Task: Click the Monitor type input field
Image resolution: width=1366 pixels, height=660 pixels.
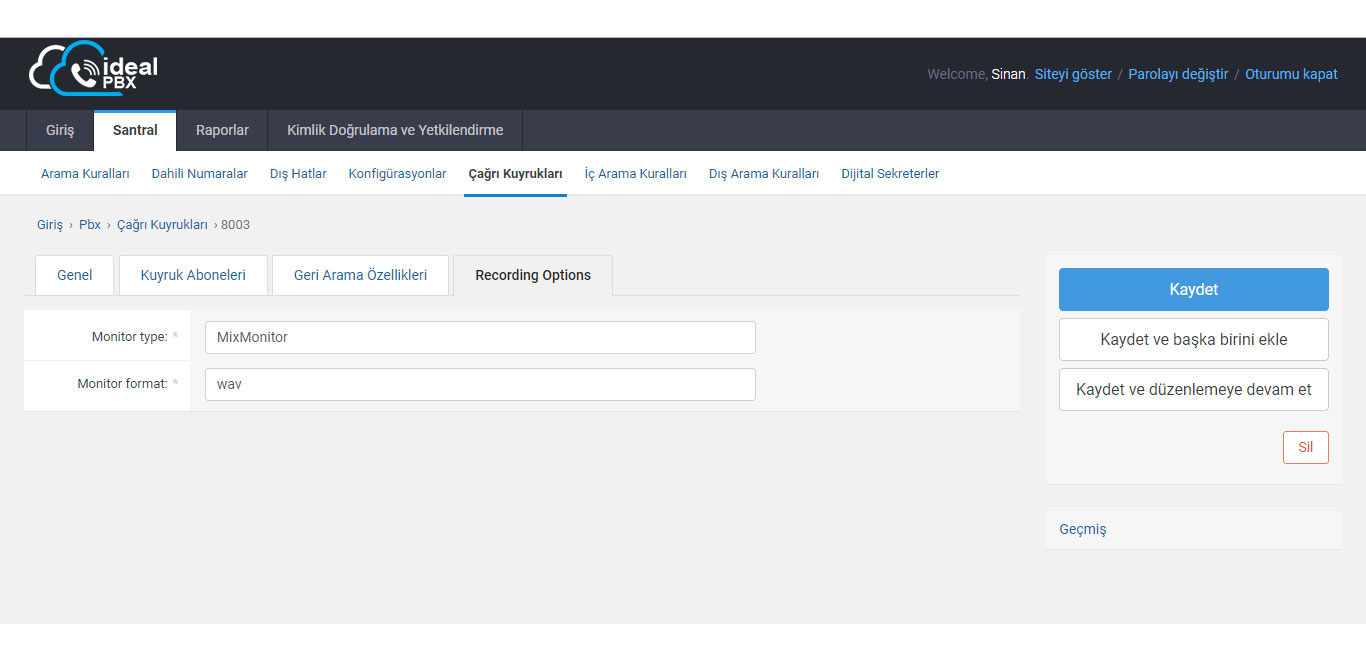Action: point(480,337)
